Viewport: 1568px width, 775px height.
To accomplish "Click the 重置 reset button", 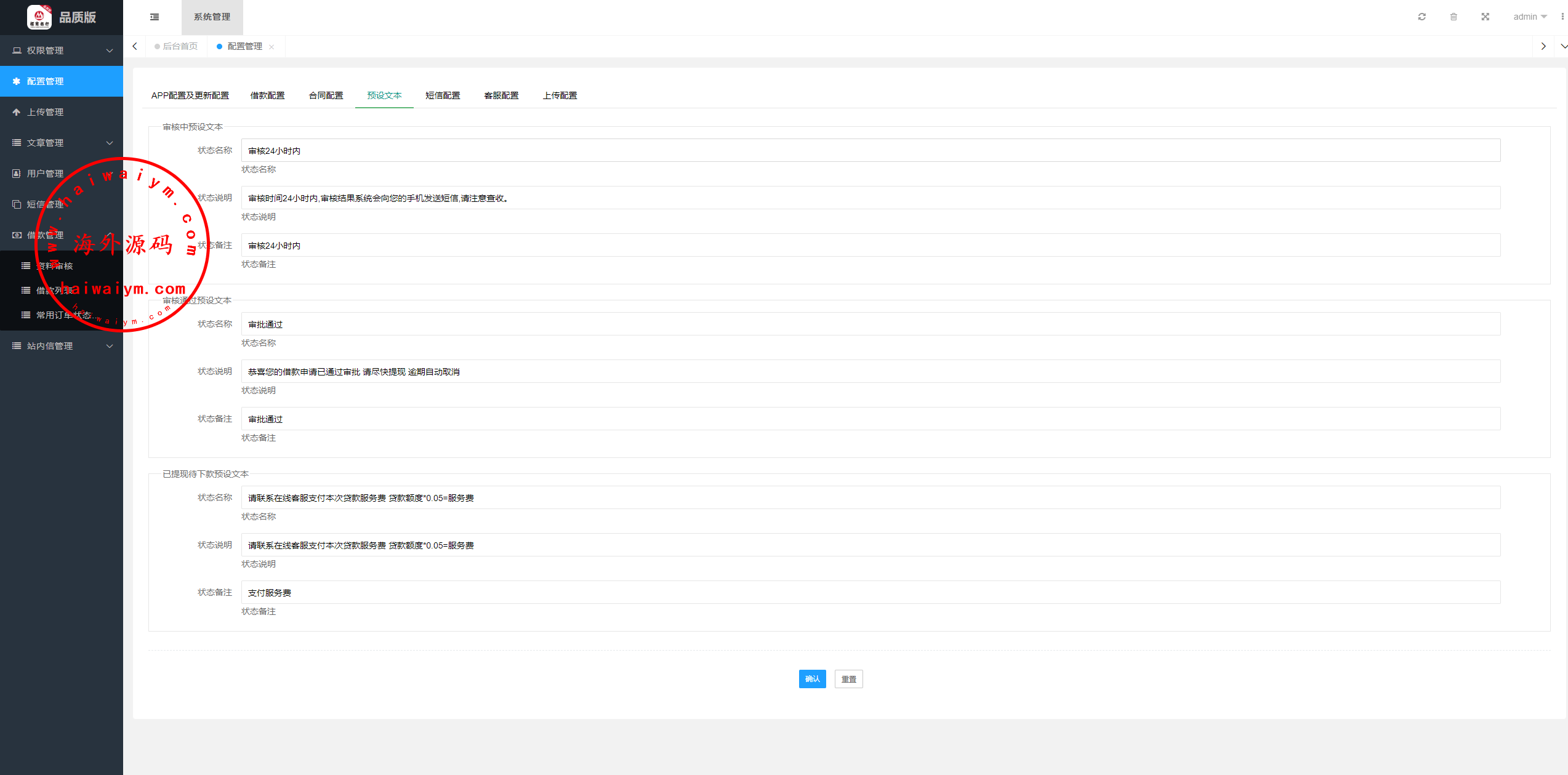I will pos(848,679).
